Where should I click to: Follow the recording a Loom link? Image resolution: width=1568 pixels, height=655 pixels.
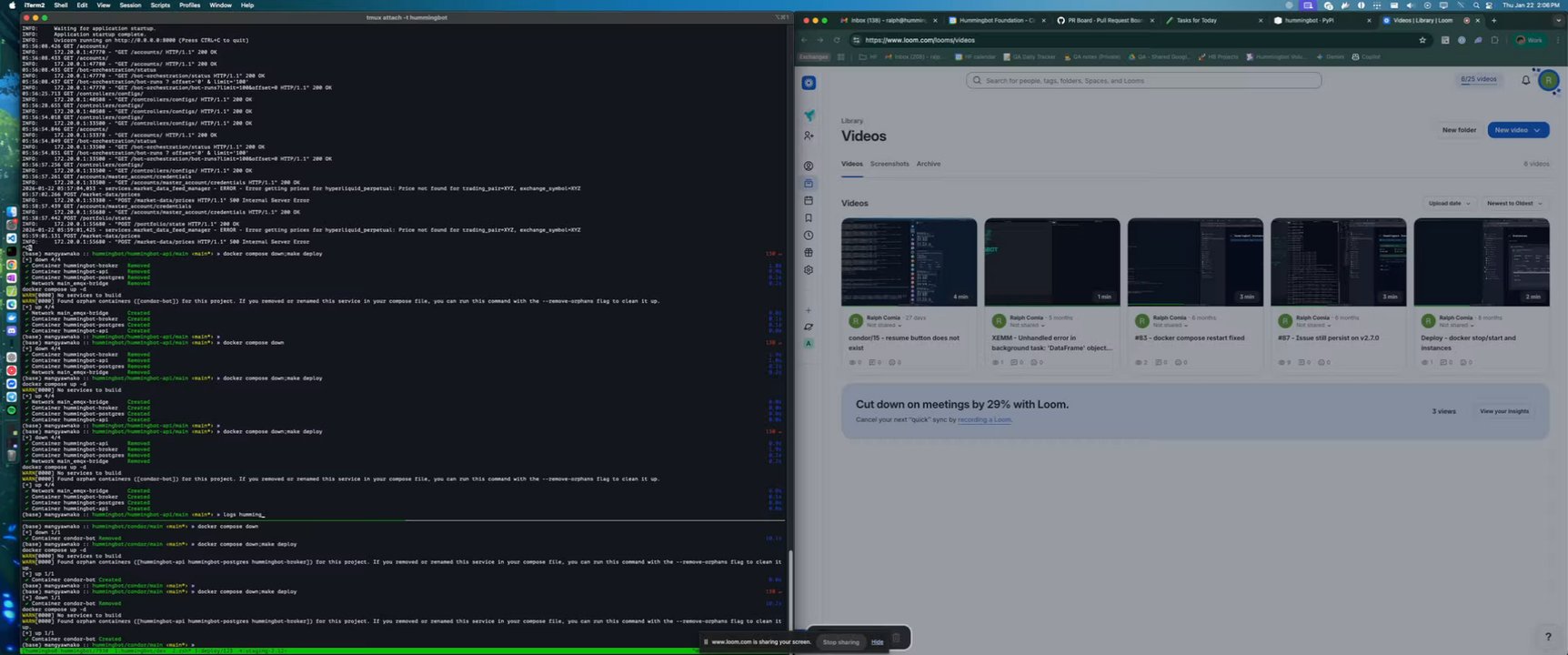point(984,419)
